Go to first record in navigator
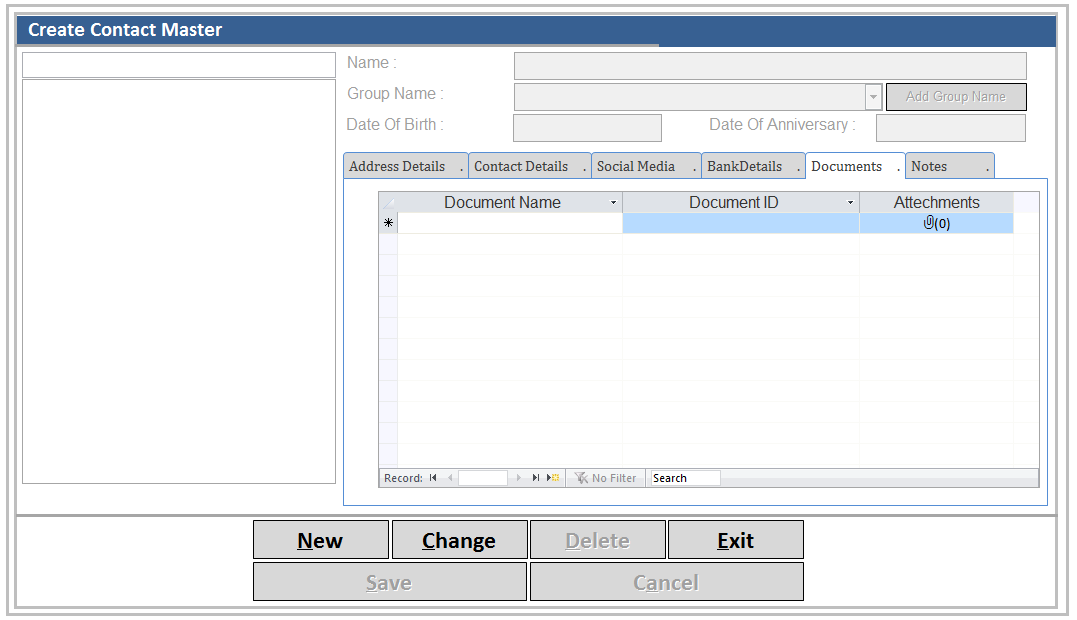1077x620 pixels. [433, 478]
